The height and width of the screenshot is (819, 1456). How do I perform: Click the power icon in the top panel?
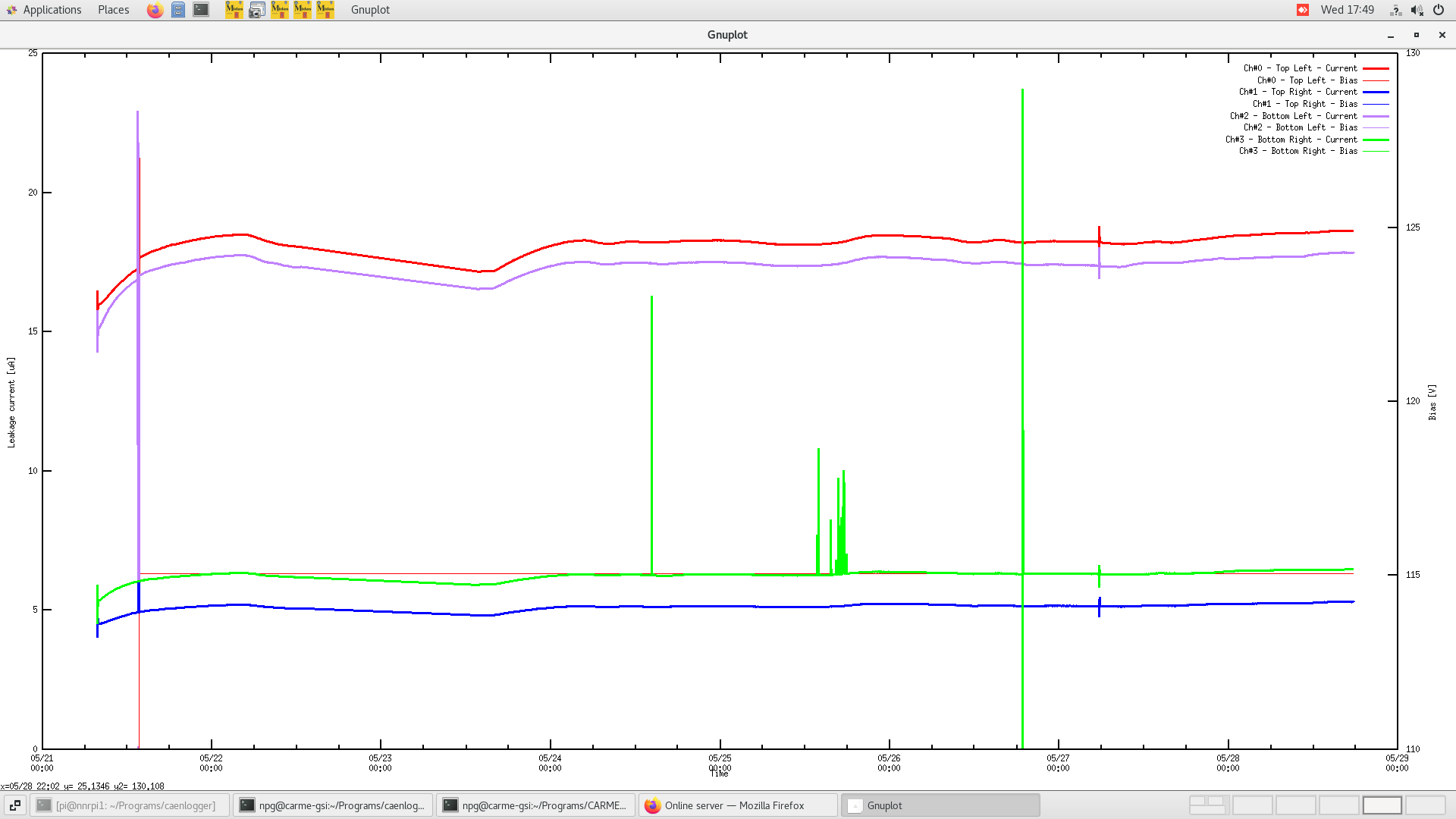(x=1439, y=10)
